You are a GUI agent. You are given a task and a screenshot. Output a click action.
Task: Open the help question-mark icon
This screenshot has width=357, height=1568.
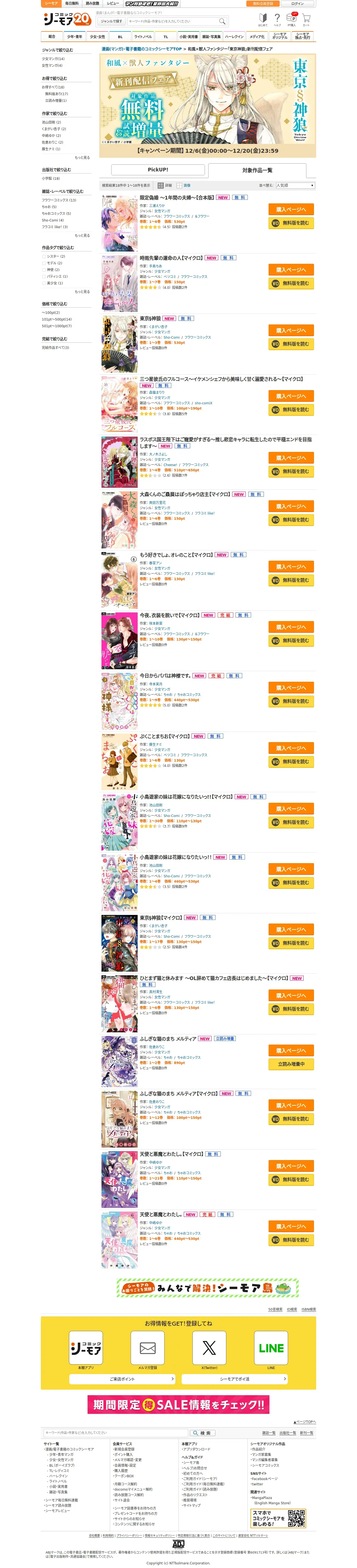tap(277, 19)
